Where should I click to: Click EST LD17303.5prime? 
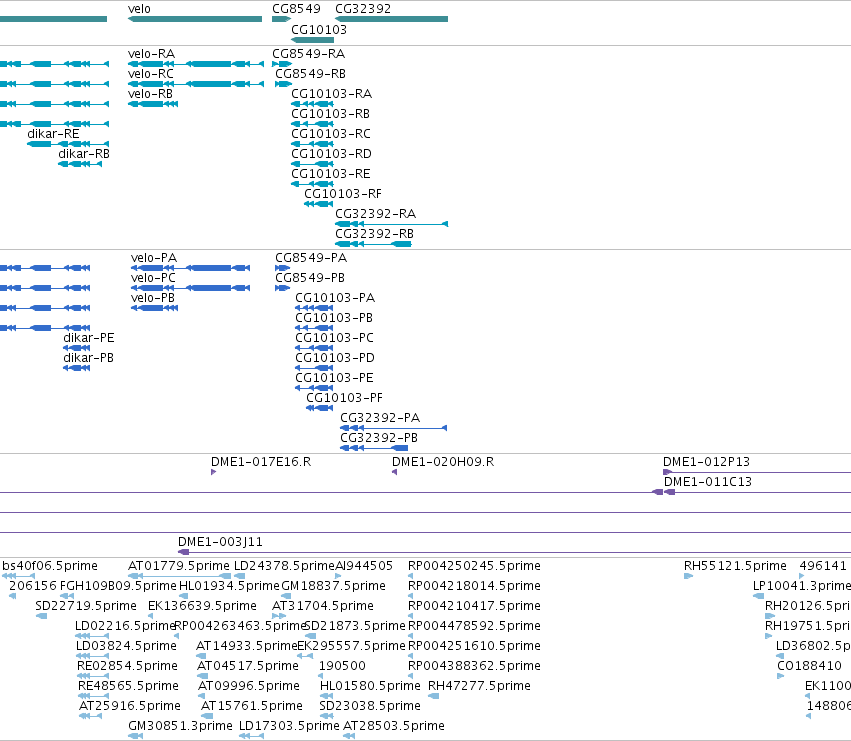click(251, 737)
